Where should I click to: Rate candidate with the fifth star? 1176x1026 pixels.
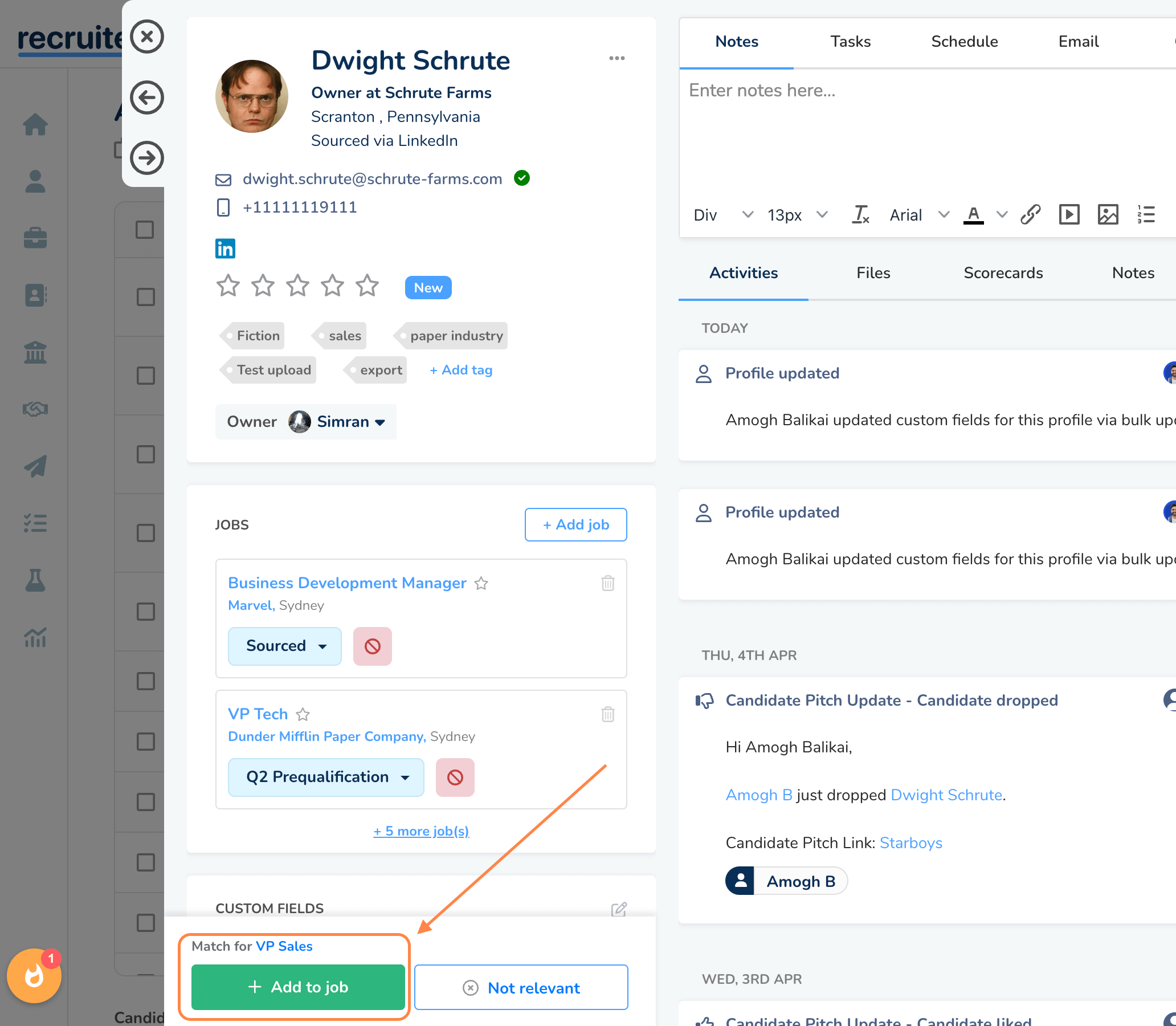tap(367, 286)
